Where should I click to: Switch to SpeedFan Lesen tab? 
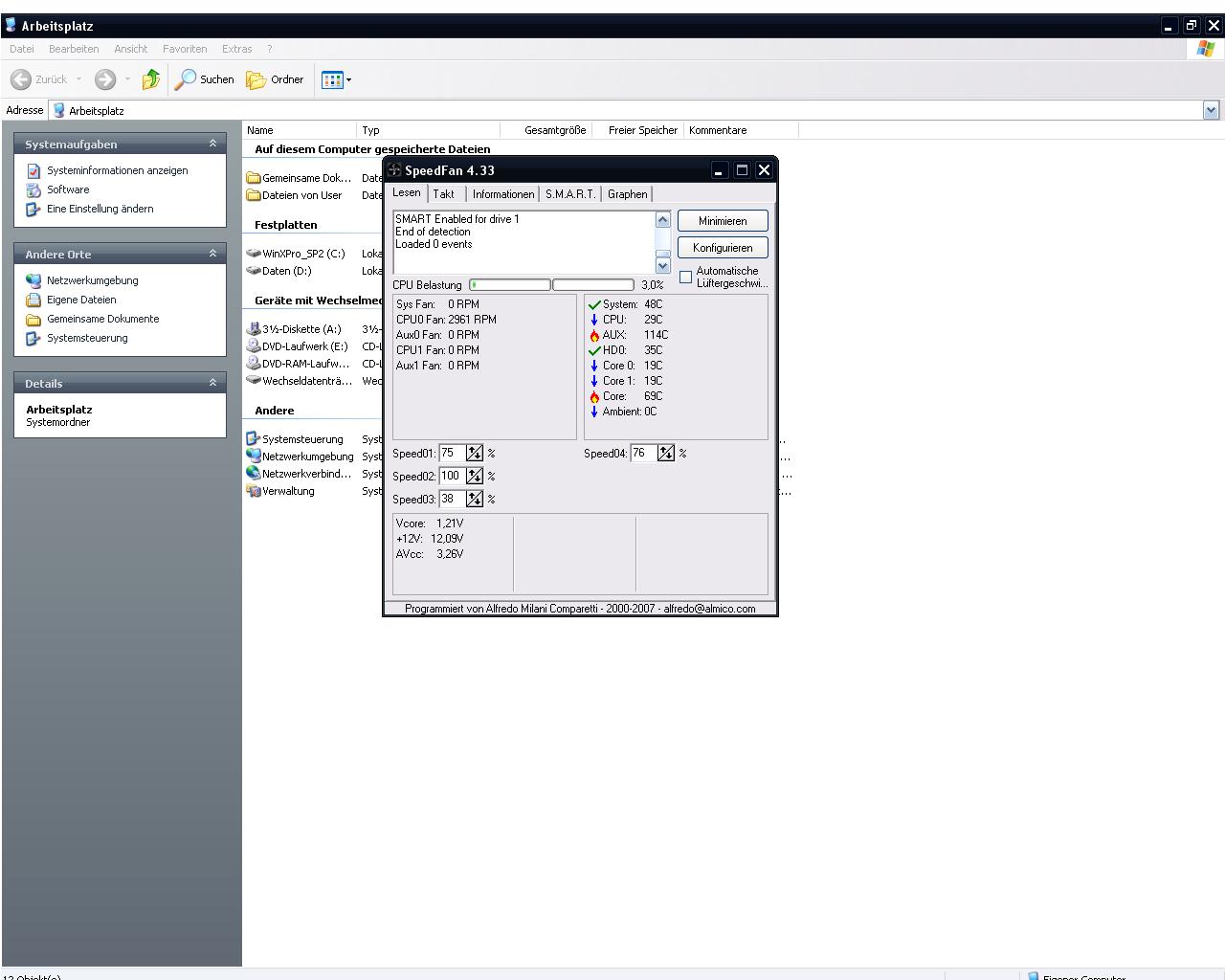[407, 193]
